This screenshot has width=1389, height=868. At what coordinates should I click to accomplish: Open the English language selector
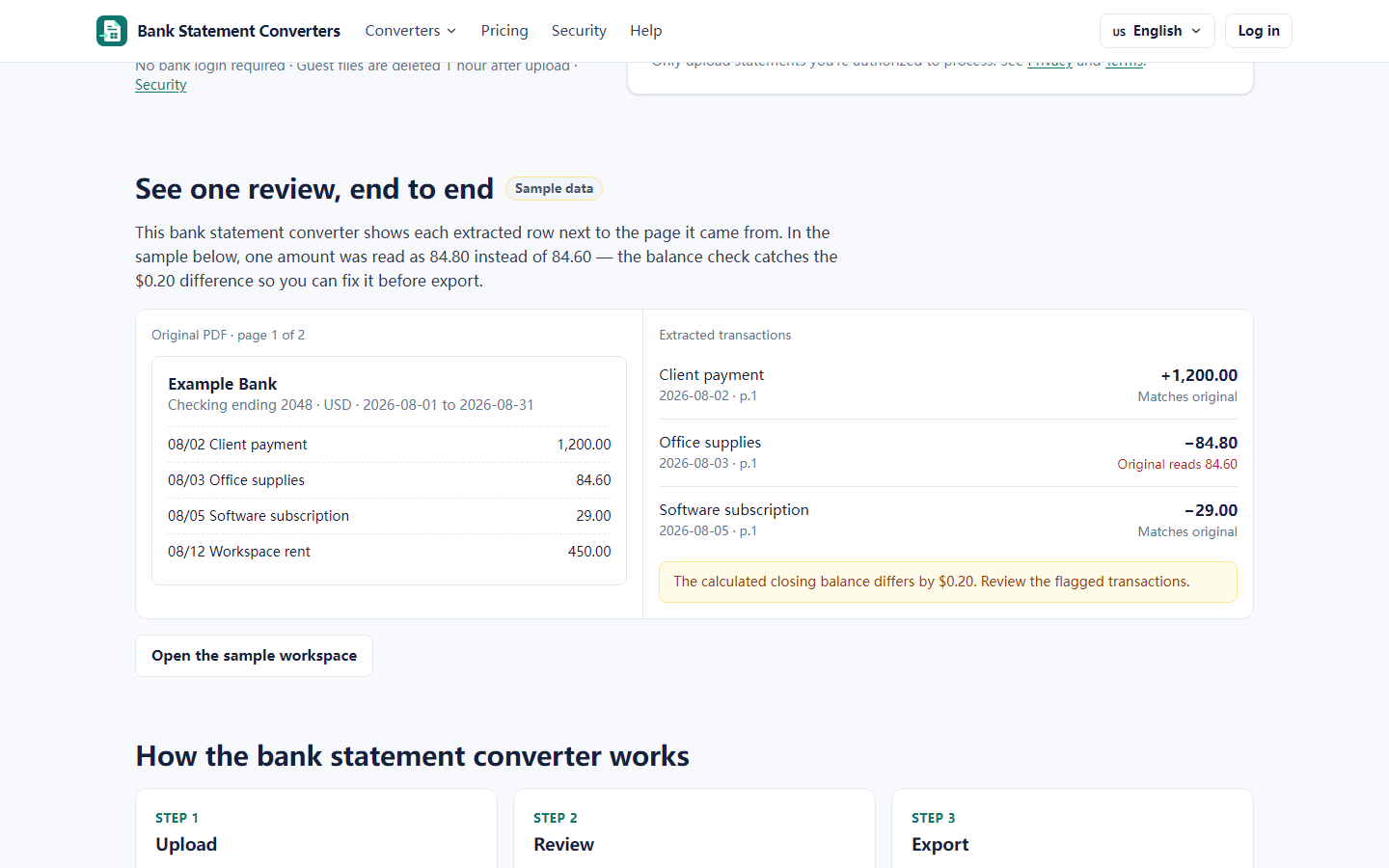click(x=1157, y=31)
